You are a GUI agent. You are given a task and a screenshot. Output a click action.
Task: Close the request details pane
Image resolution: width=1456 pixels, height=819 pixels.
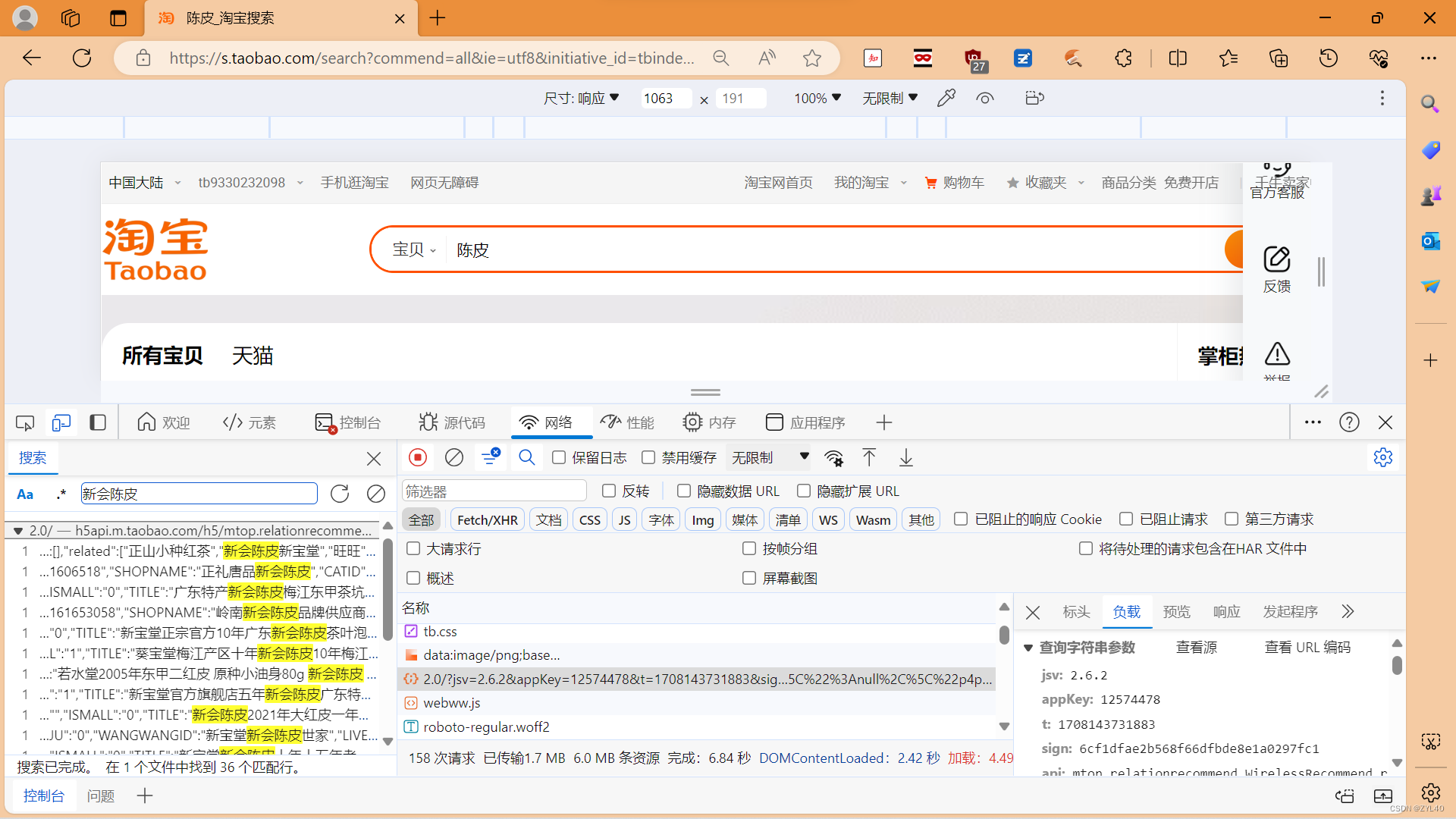click(1033, 612)
